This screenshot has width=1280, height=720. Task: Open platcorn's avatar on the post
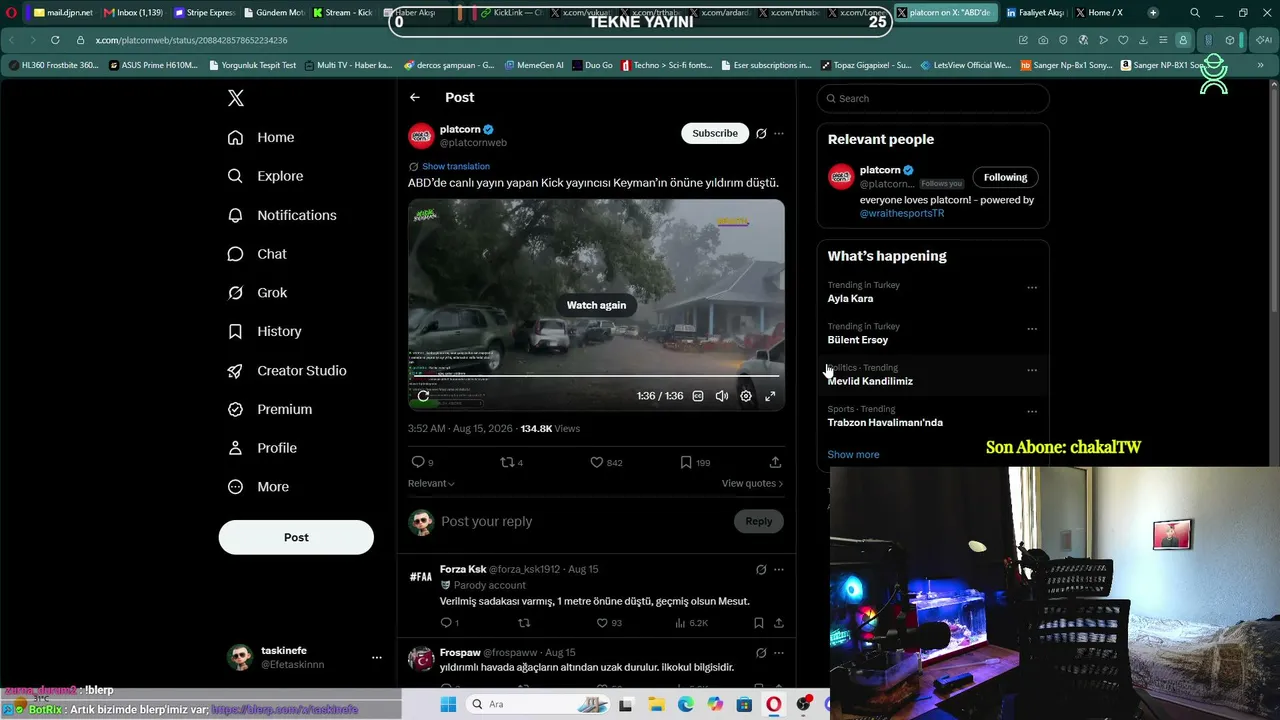pyautogui.click(x=421, y=136)
